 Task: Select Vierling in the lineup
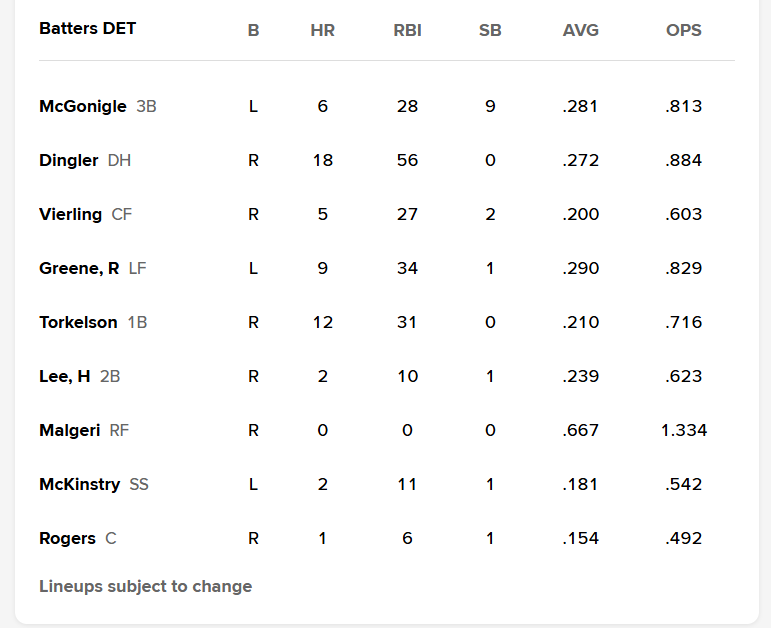pyautogui.click(x=70, y=214)
